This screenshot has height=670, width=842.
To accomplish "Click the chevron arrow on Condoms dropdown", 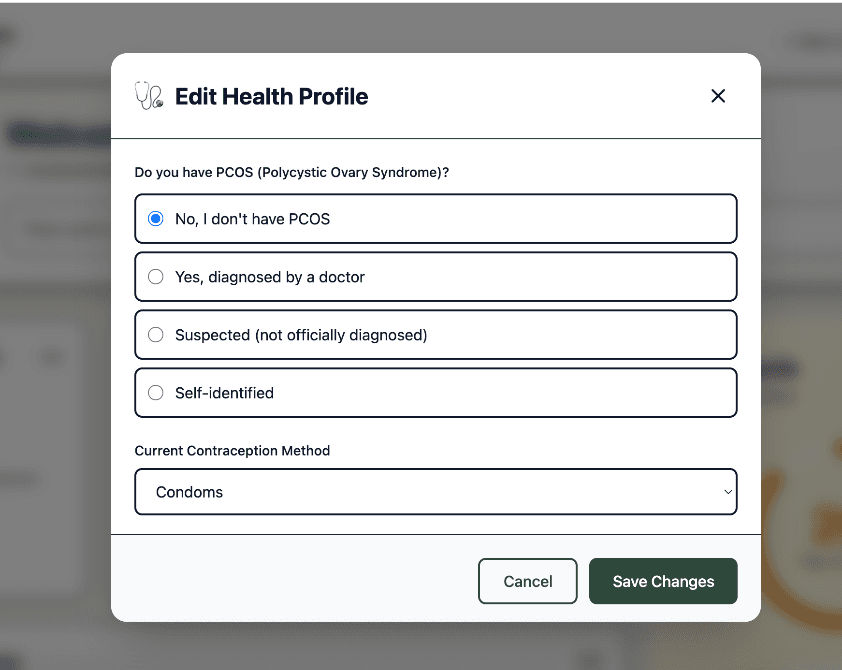I will click(x=727, y=492).
